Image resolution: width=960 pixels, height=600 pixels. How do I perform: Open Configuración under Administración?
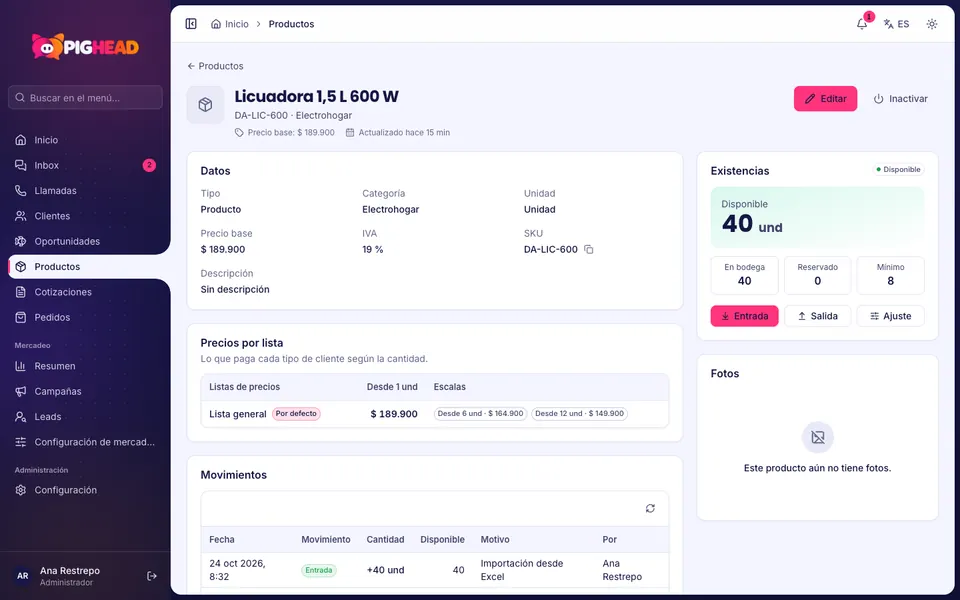click(x=86, y=490)
